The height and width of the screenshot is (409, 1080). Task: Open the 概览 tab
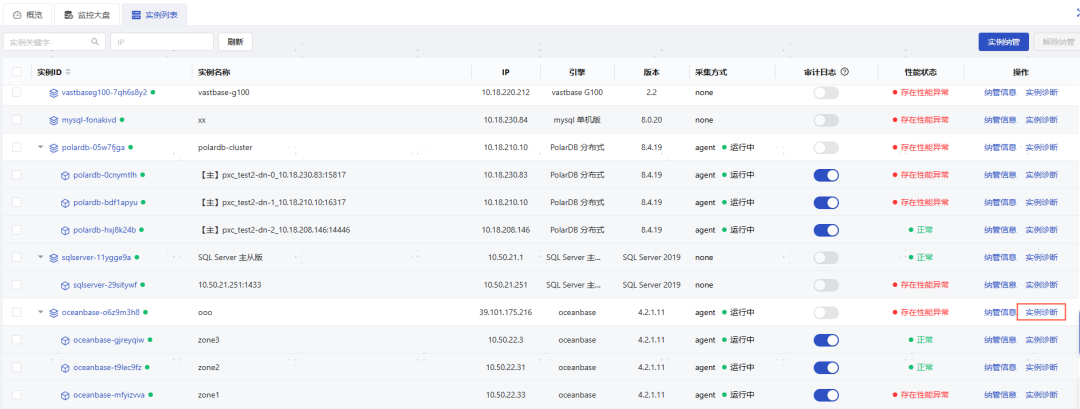pyautogui.click(x=27, y=15)
